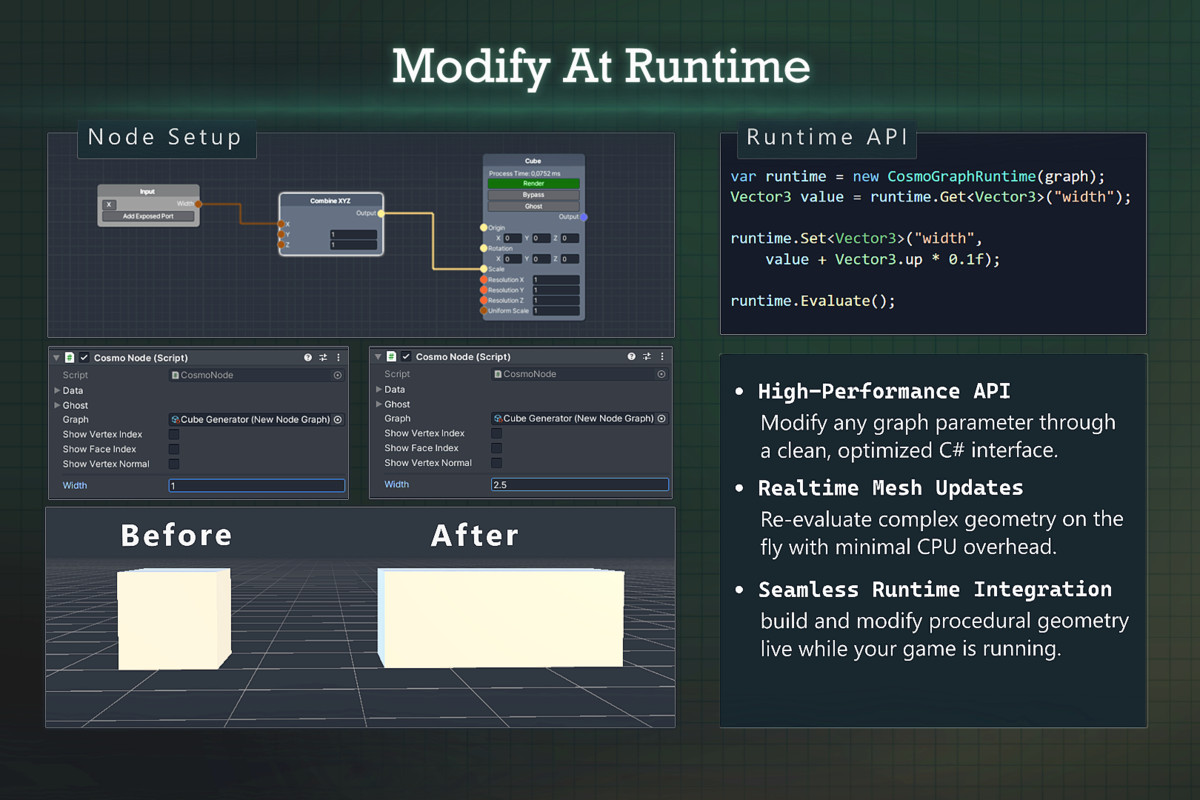Open help icon in Width 2.5 inspector header
This screenshot has height=800, width=1200.
[x=630, y=356]
